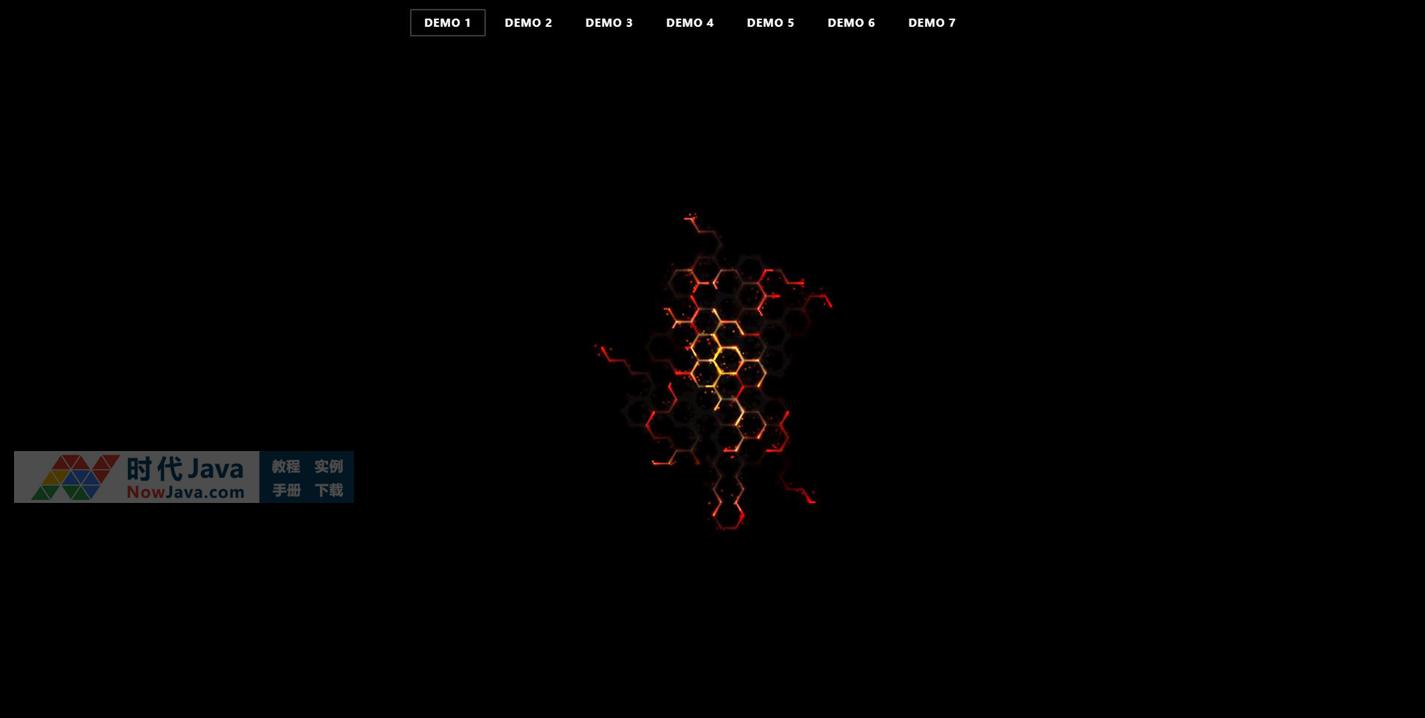This screenshot has height=718, width=1425.
Task: Click the topmost red spark trail tip
Action: coord(690,216)
